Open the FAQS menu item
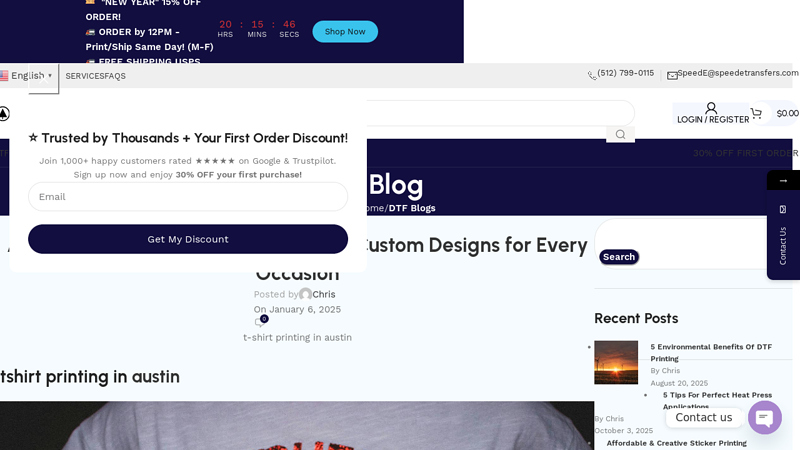 pyautogui.click(x=115, y=76)
